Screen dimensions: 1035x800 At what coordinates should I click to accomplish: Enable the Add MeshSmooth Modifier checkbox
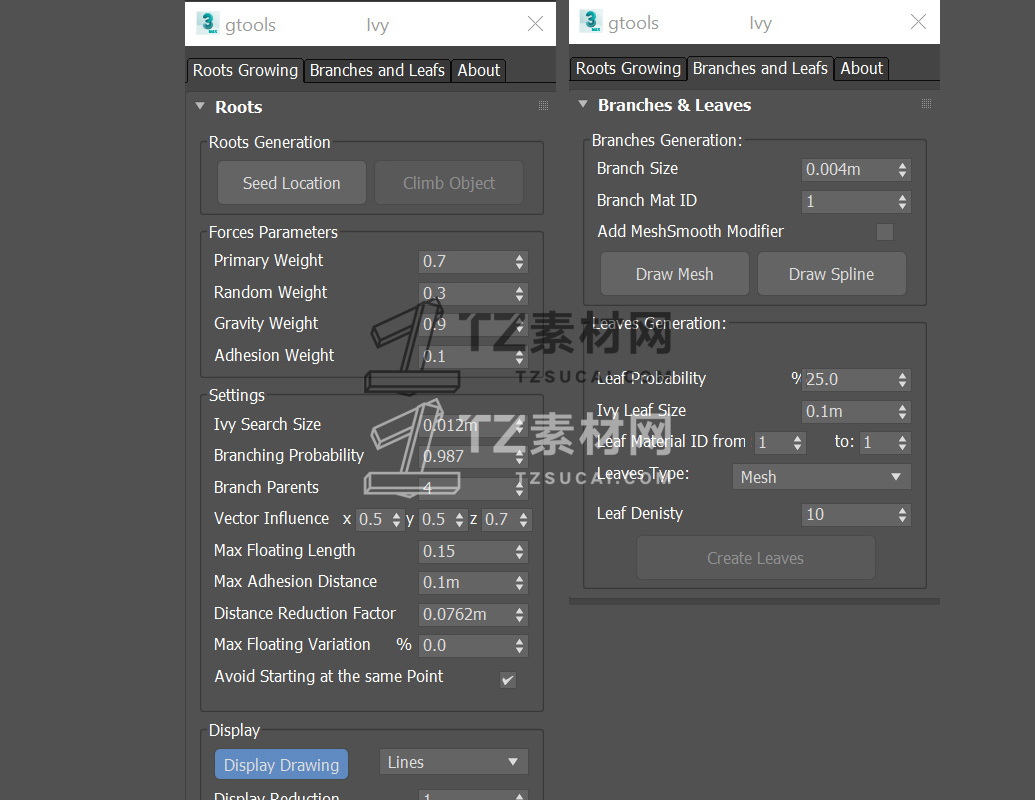[885, 232]
